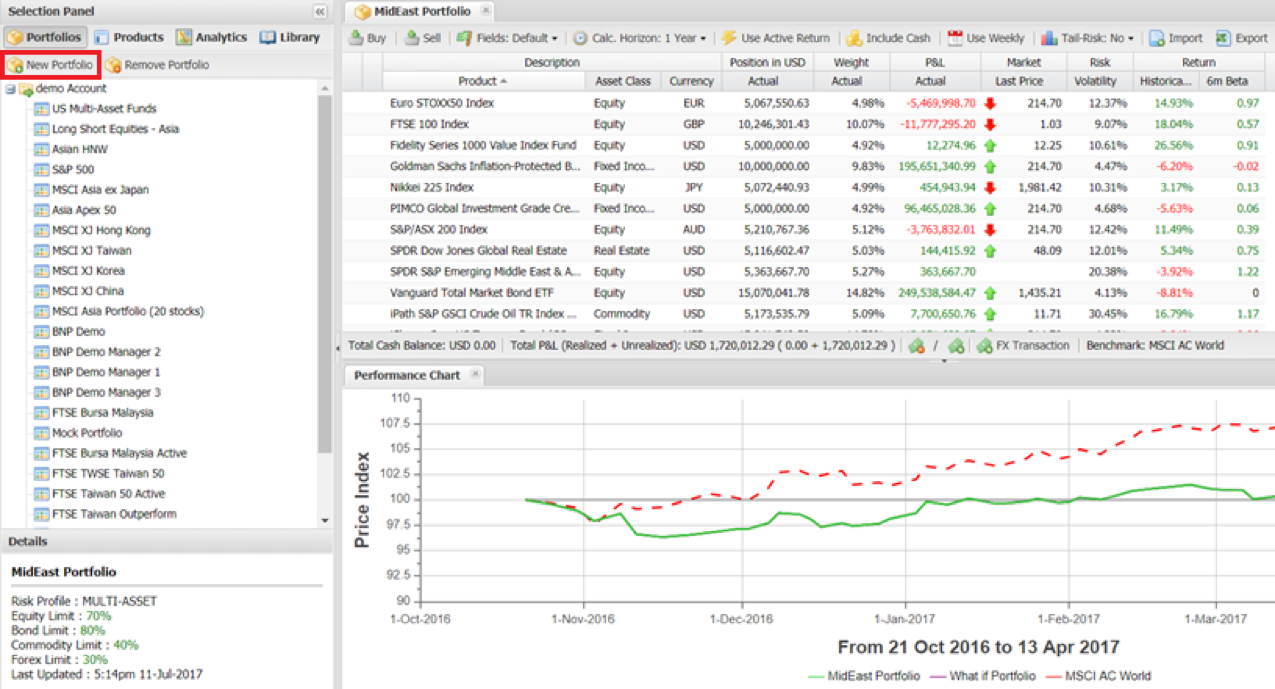The width and height of the screenshot is (1275, 689).
Task: Toggle MidEast Portfolio series in chart legend
Action: 863,676
